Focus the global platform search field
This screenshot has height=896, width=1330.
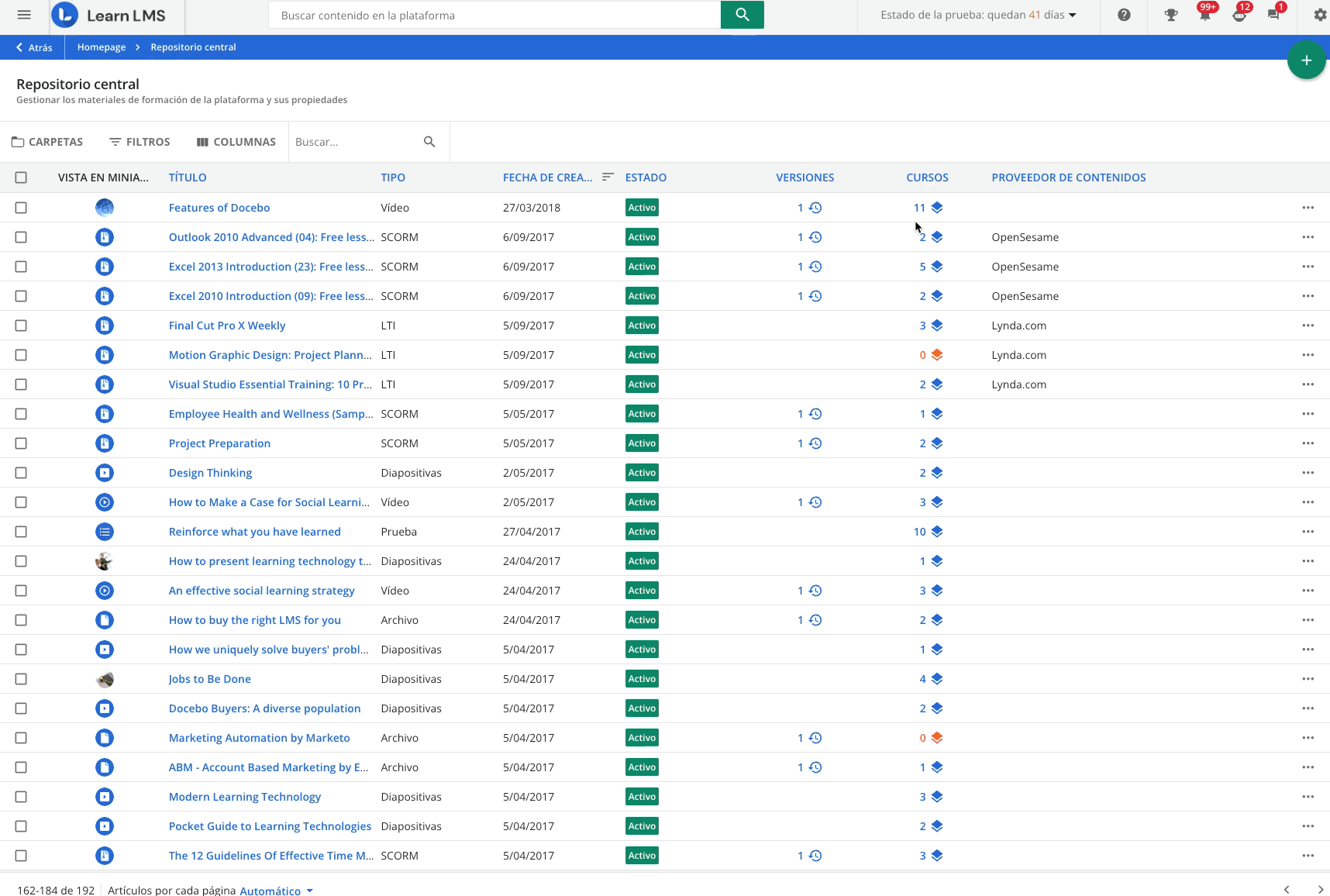494,15
